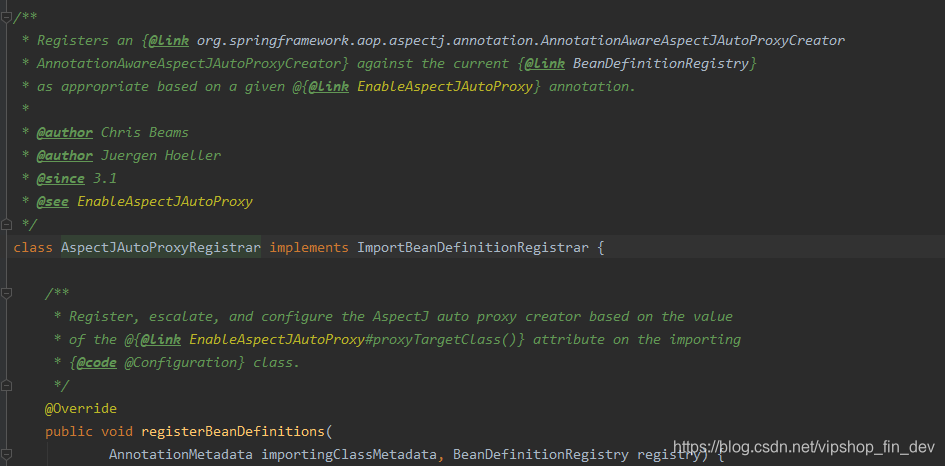Toggle fold marker beside method Javadoc closing */
945x466 pixels.
coord(7,385)
